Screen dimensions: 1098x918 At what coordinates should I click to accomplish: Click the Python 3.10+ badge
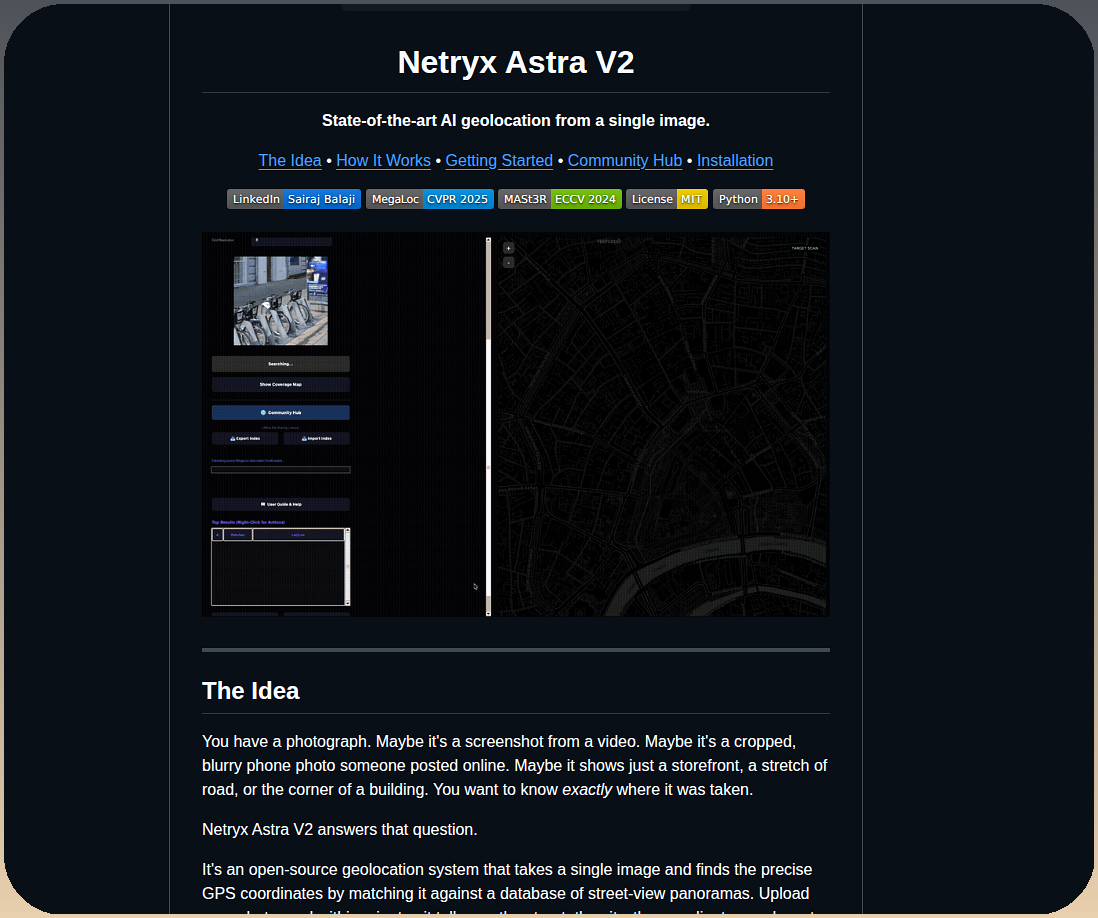pos(758,199)
